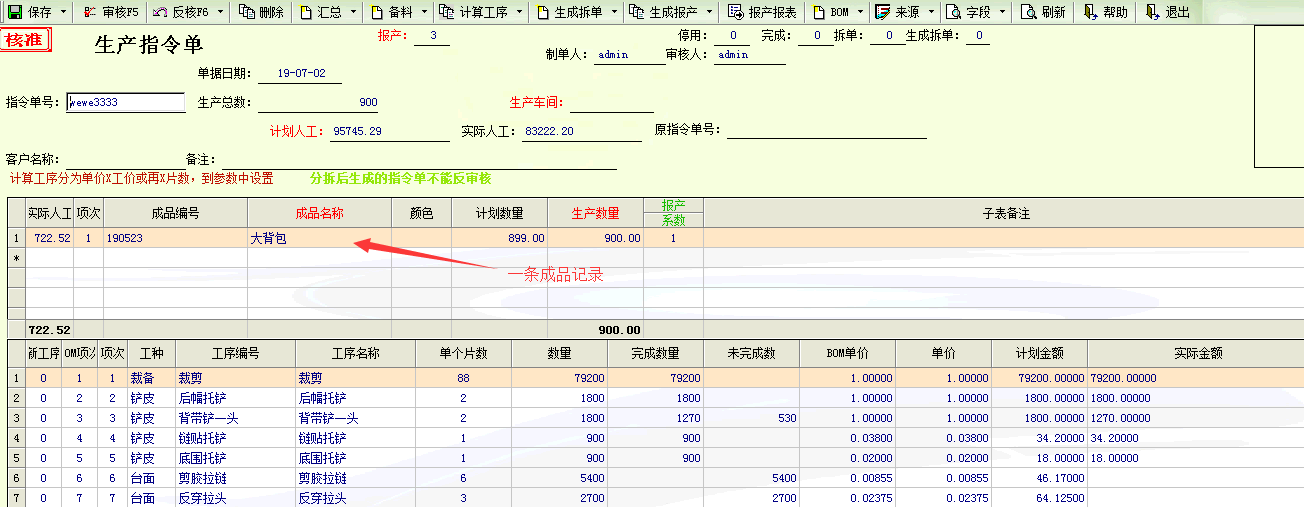Screen dimensions: 1304x507
Task: Click the 成品名称 column header
Action: click(320, 213)
